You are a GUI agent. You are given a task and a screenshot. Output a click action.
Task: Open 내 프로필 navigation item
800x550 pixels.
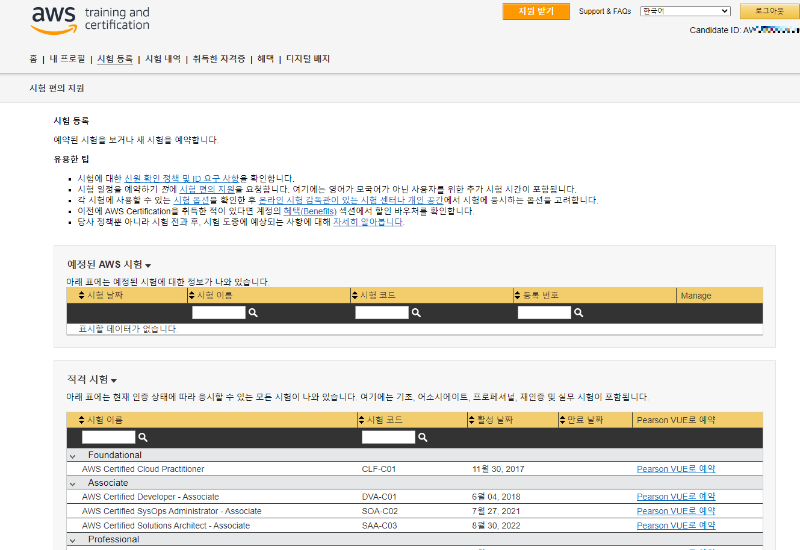(x=67, y=59)
